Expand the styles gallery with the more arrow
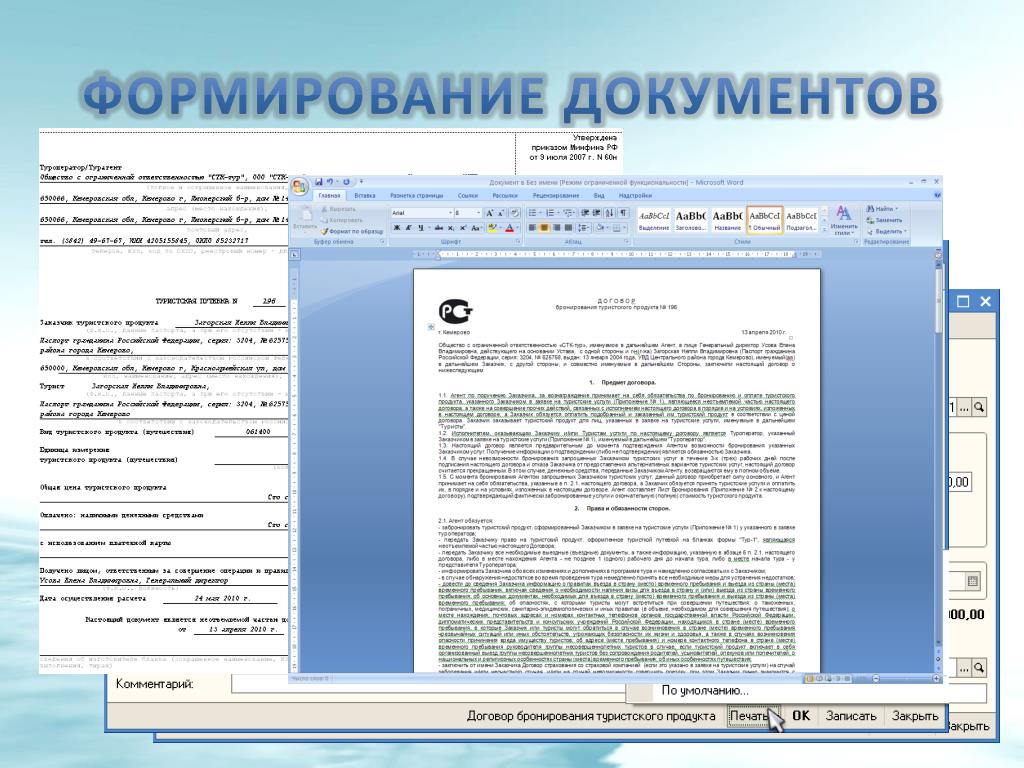The image size is (1024, 768). pos(824,229)
